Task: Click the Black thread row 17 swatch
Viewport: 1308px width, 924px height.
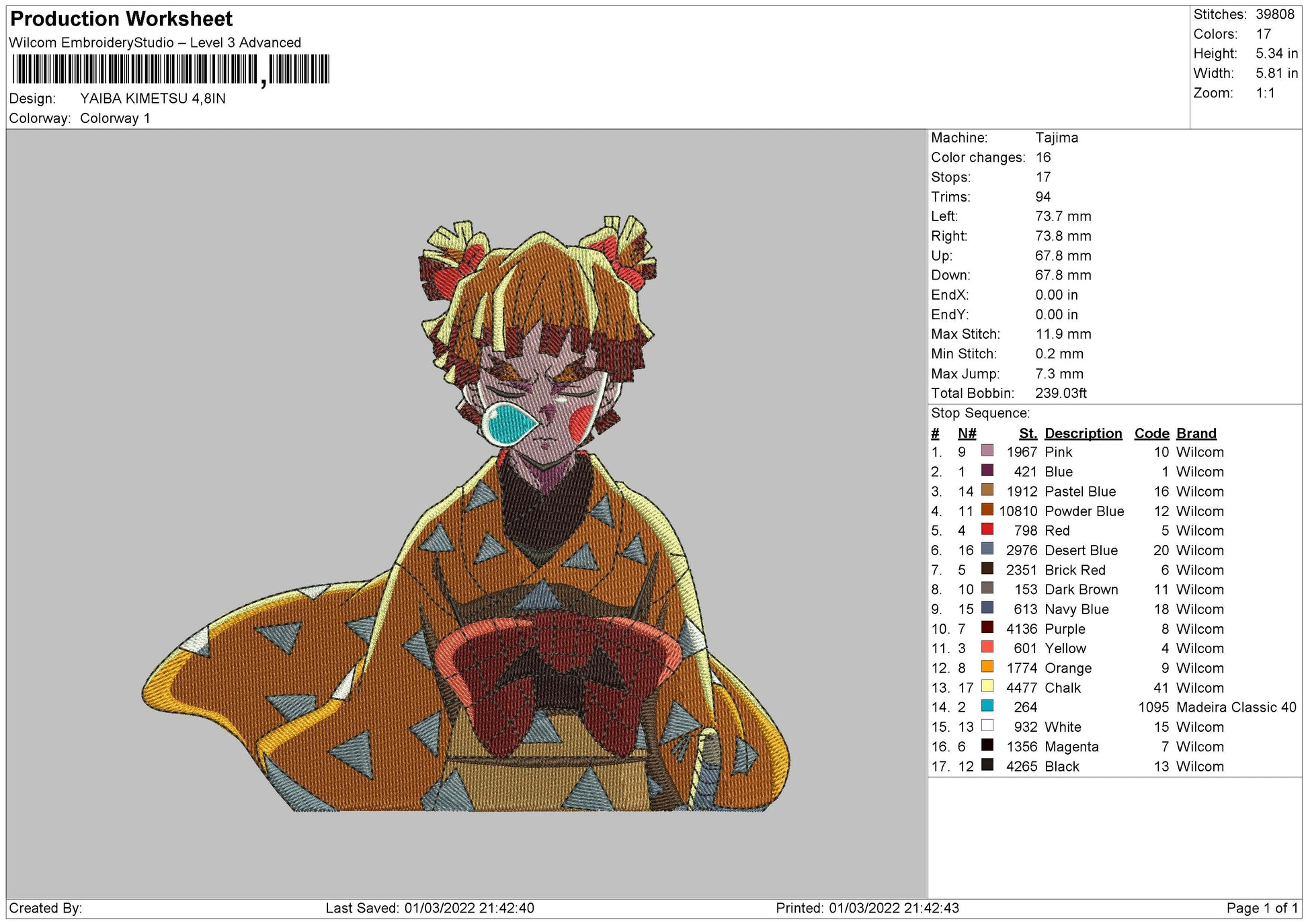Action: 987,765
